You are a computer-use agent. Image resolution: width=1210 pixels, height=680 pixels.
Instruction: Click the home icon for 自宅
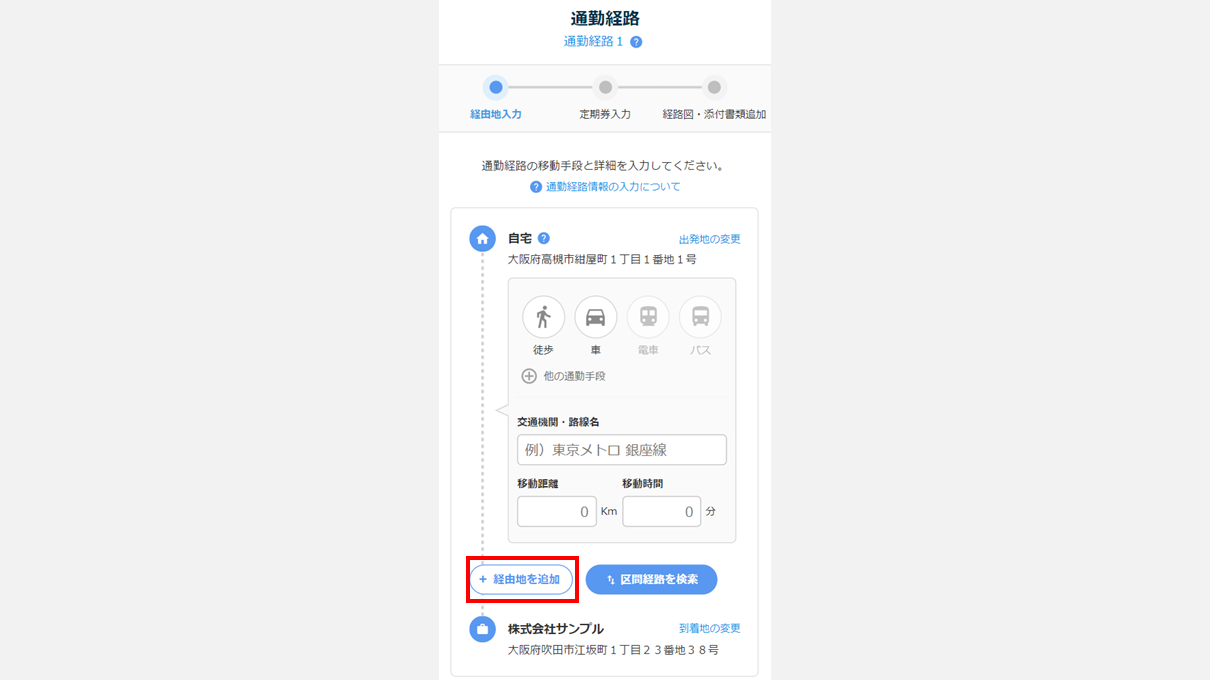(482, 239)
